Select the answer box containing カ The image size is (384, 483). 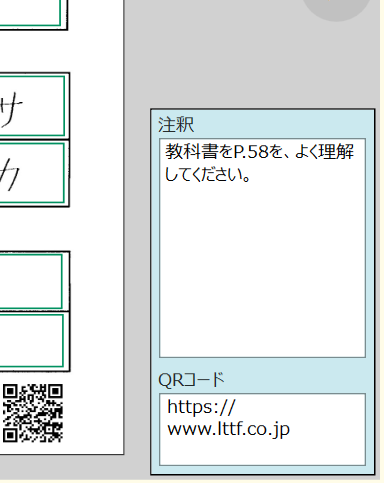click(x=32, y=173)
